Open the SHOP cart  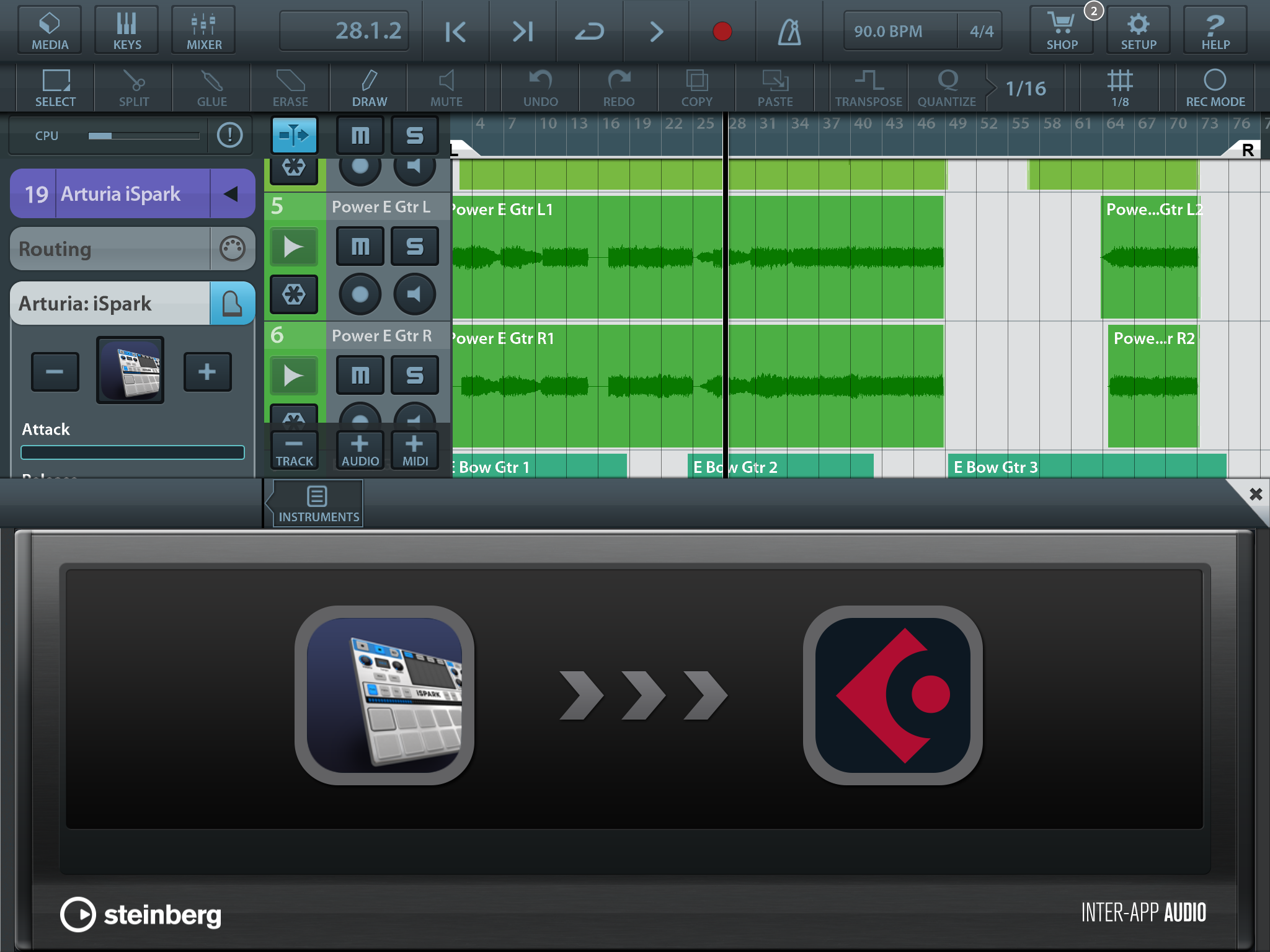coord(1062,30)
